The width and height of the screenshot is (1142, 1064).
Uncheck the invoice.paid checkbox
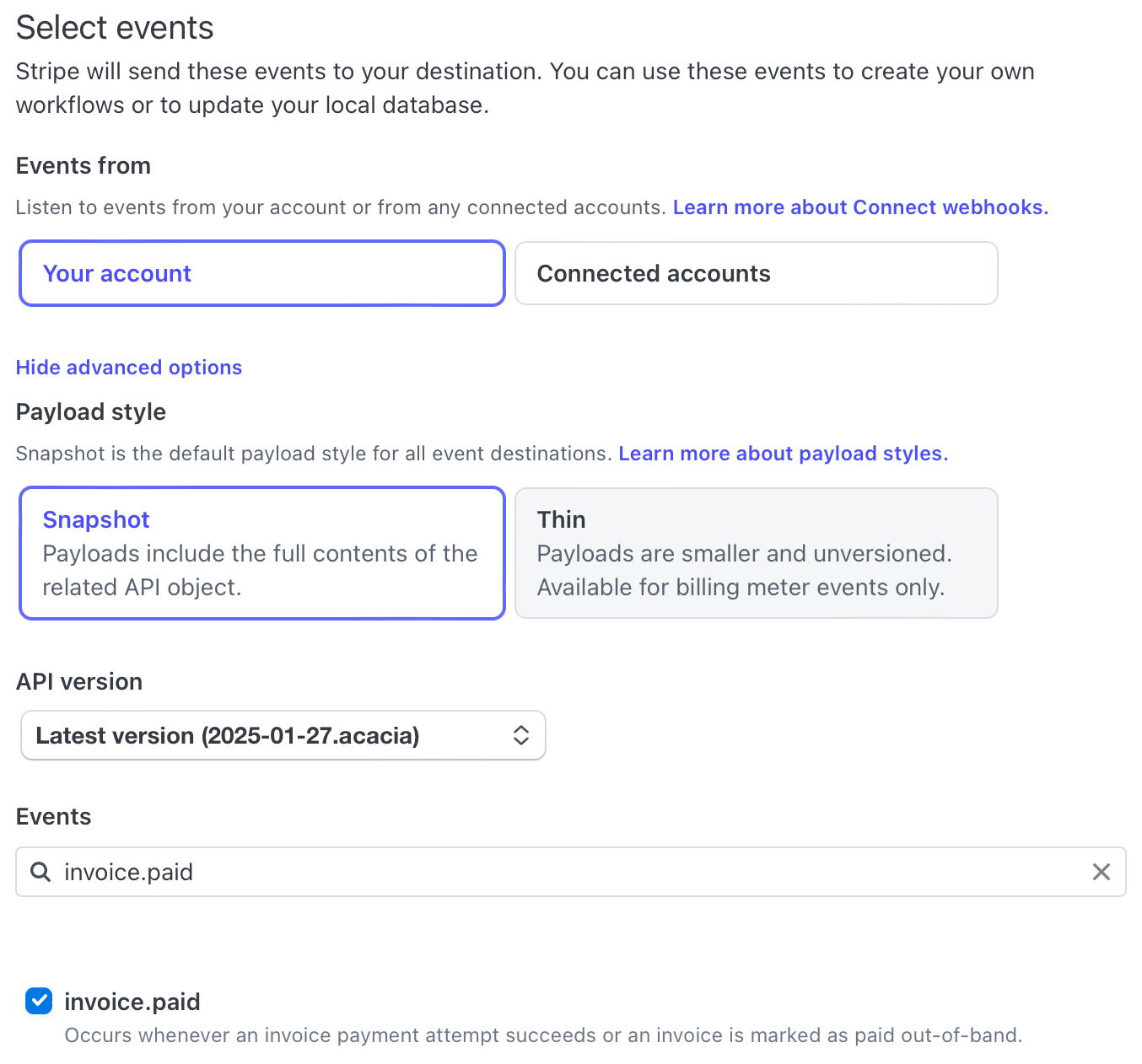pos(39,1001)
